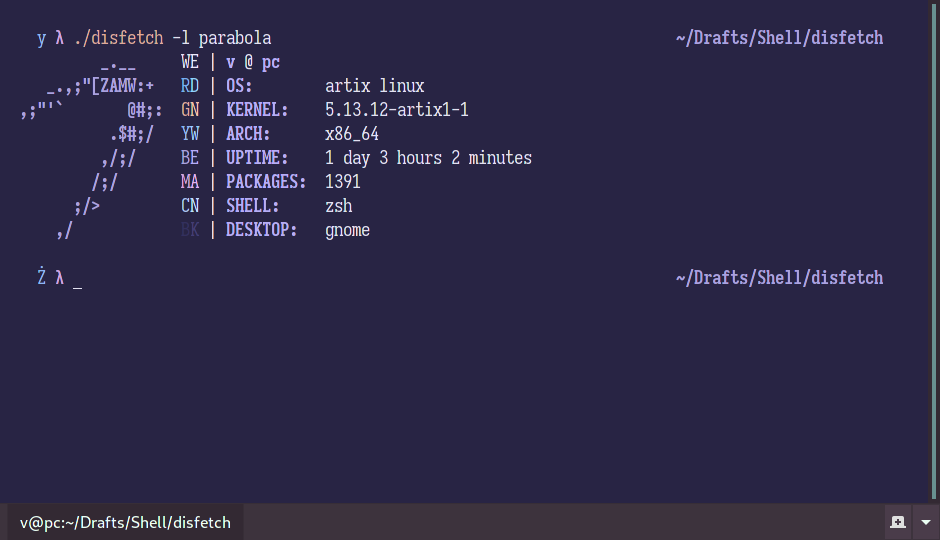The width and height of the screenshot is (940, 540).
Task: Click the 'UPTIME:' label
Action: coord(257,158)
